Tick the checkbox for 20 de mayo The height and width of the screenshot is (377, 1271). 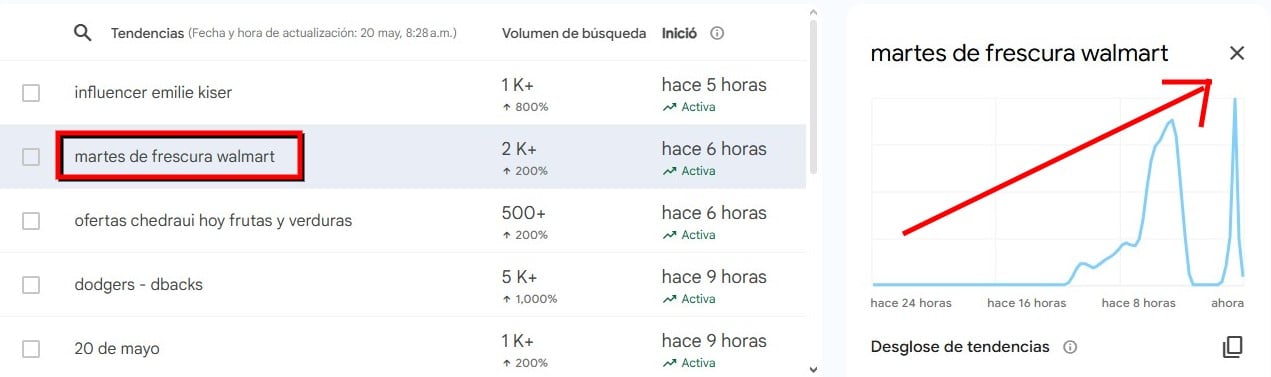click(31, 349)
